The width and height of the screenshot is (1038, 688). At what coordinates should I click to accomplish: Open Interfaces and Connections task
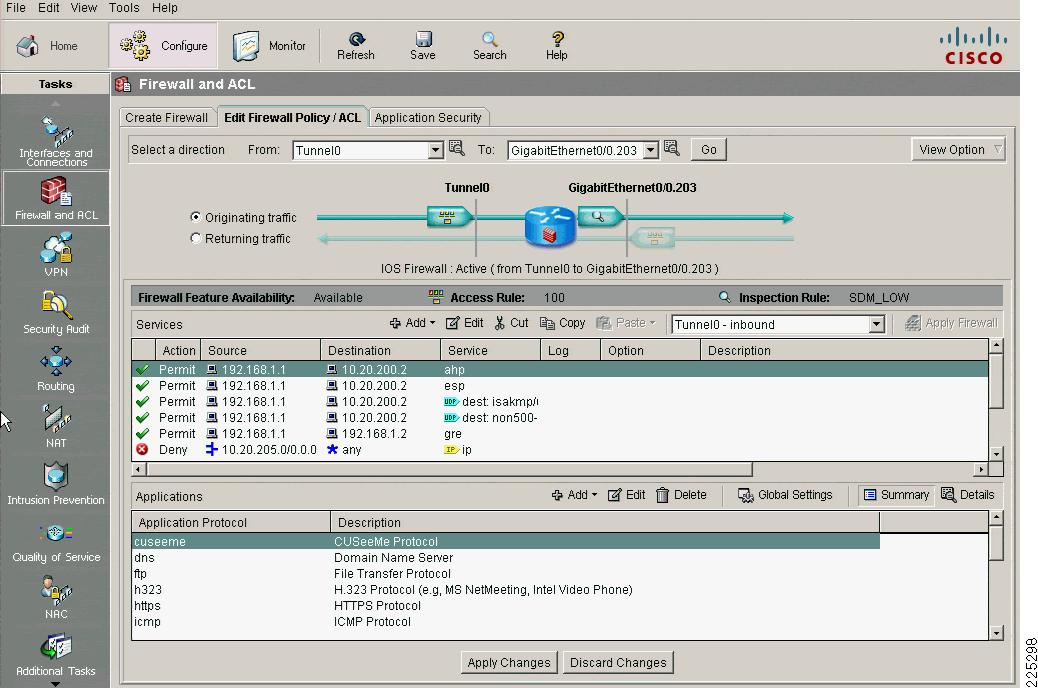click(x=56, y=141)
